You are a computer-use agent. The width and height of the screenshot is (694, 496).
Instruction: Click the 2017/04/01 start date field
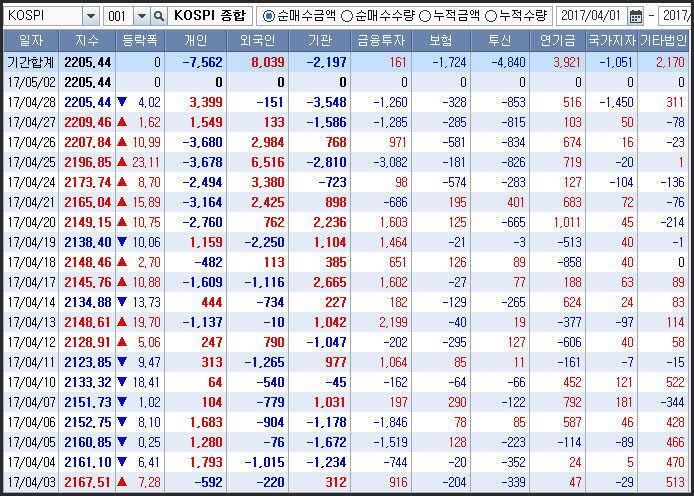tap(591, 16)
